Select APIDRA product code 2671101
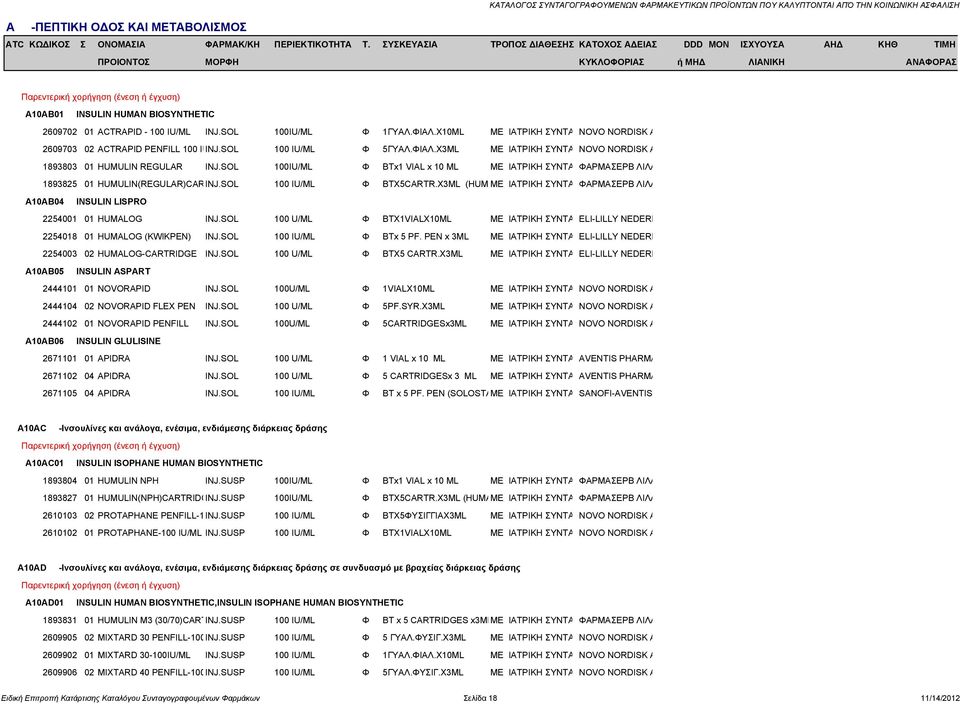960x704 pixels. 60,358
